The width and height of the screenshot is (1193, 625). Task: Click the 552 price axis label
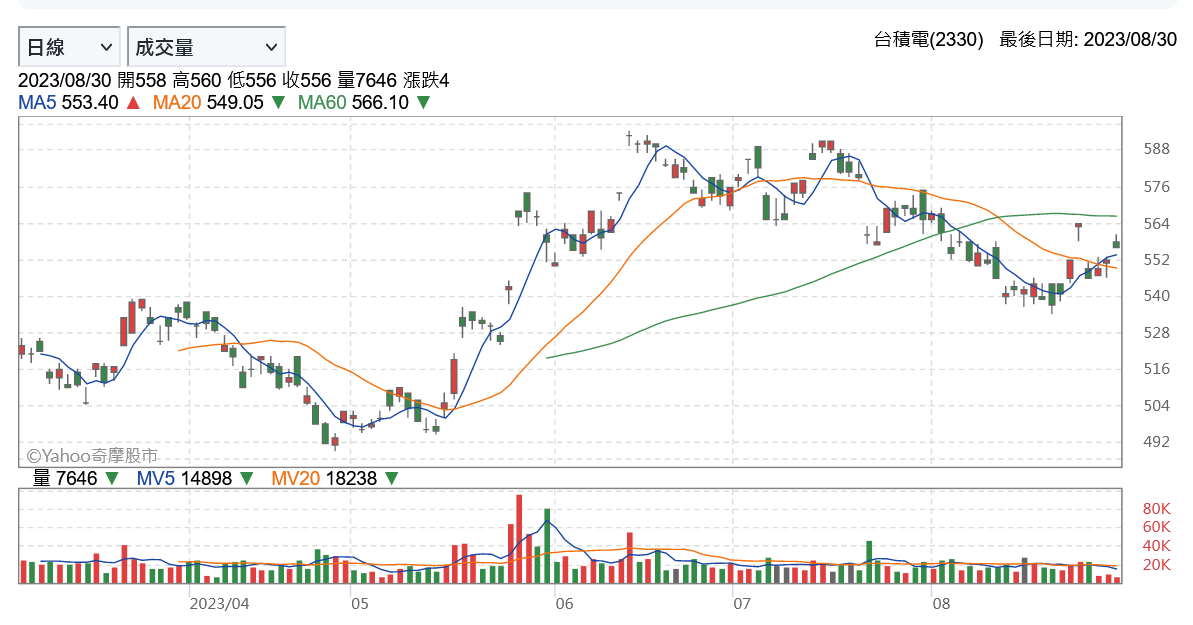(1156, 260)
